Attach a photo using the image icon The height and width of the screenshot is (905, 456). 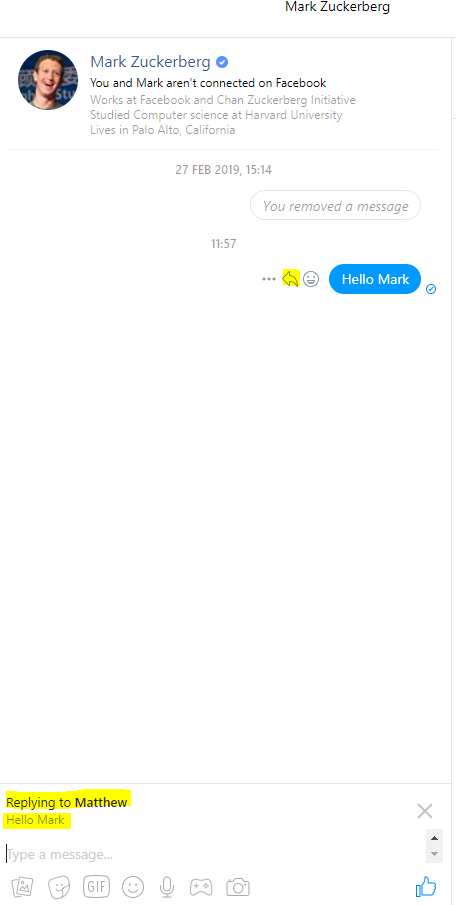[21, 887]
